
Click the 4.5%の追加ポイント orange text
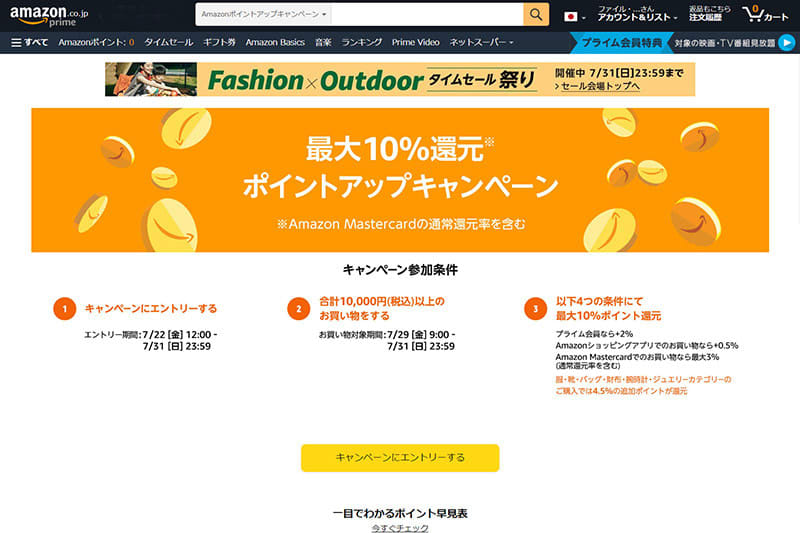click(x=621, y=391)
